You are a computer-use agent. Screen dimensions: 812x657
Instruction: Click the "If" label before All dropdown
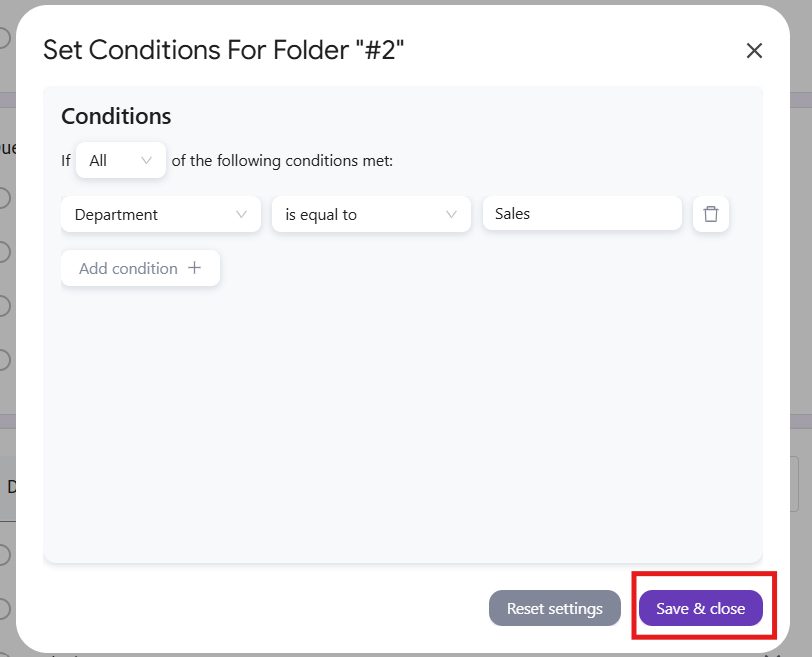[x=66, y=161]
